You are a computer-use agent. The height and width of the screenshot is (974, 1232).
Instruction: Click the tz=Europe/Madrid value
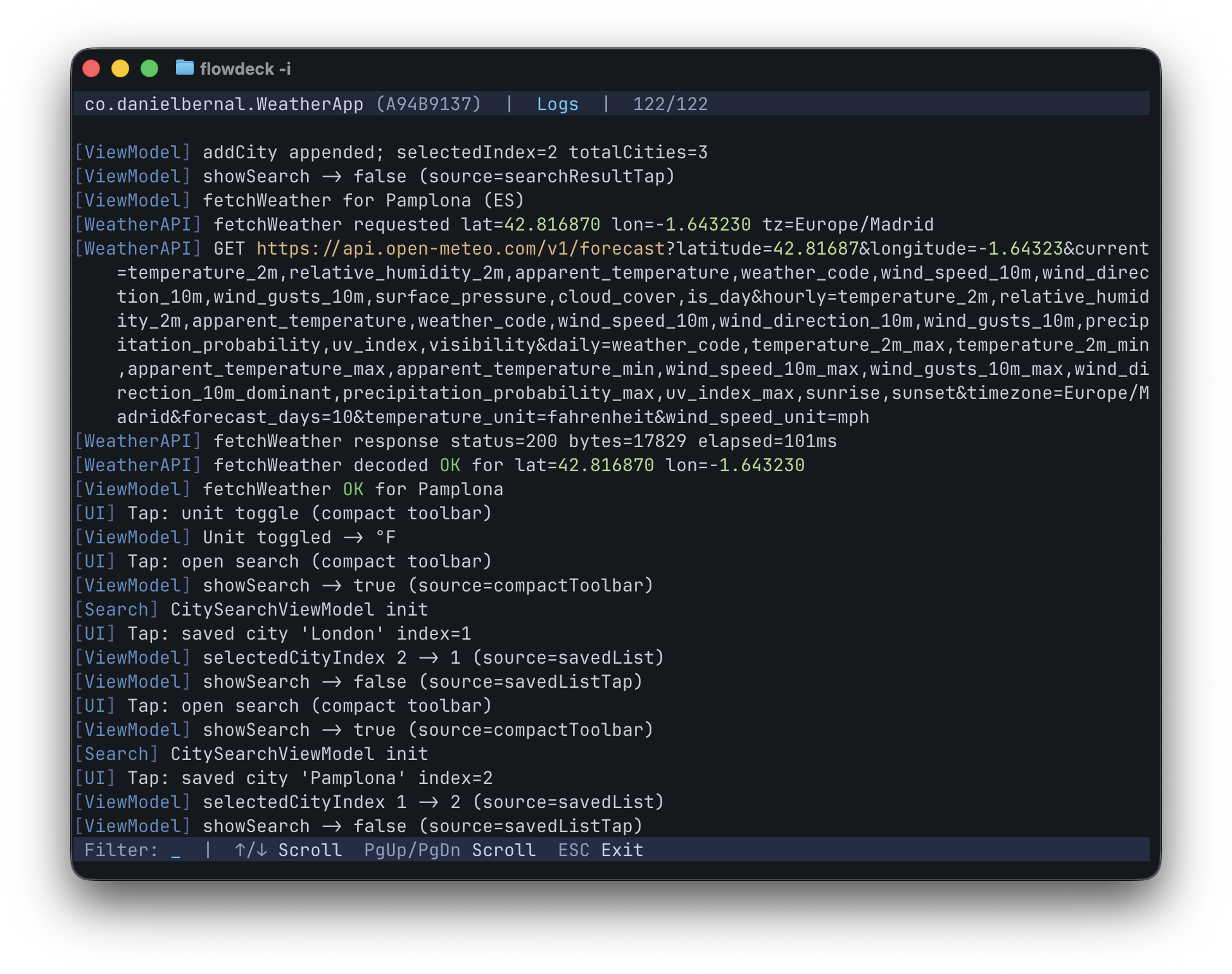(x=848, y=224)
